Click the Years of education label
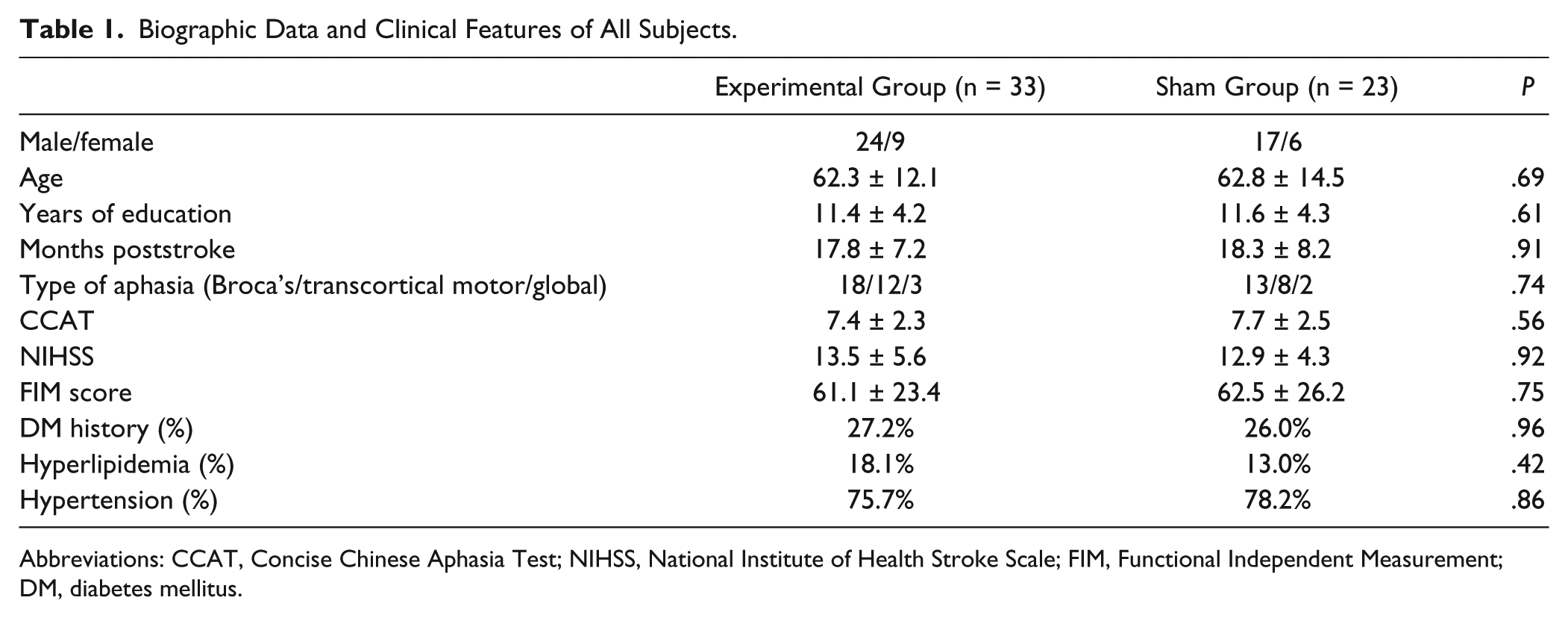The height and width of the screenshot is (618, 1568). click(125, 213)
